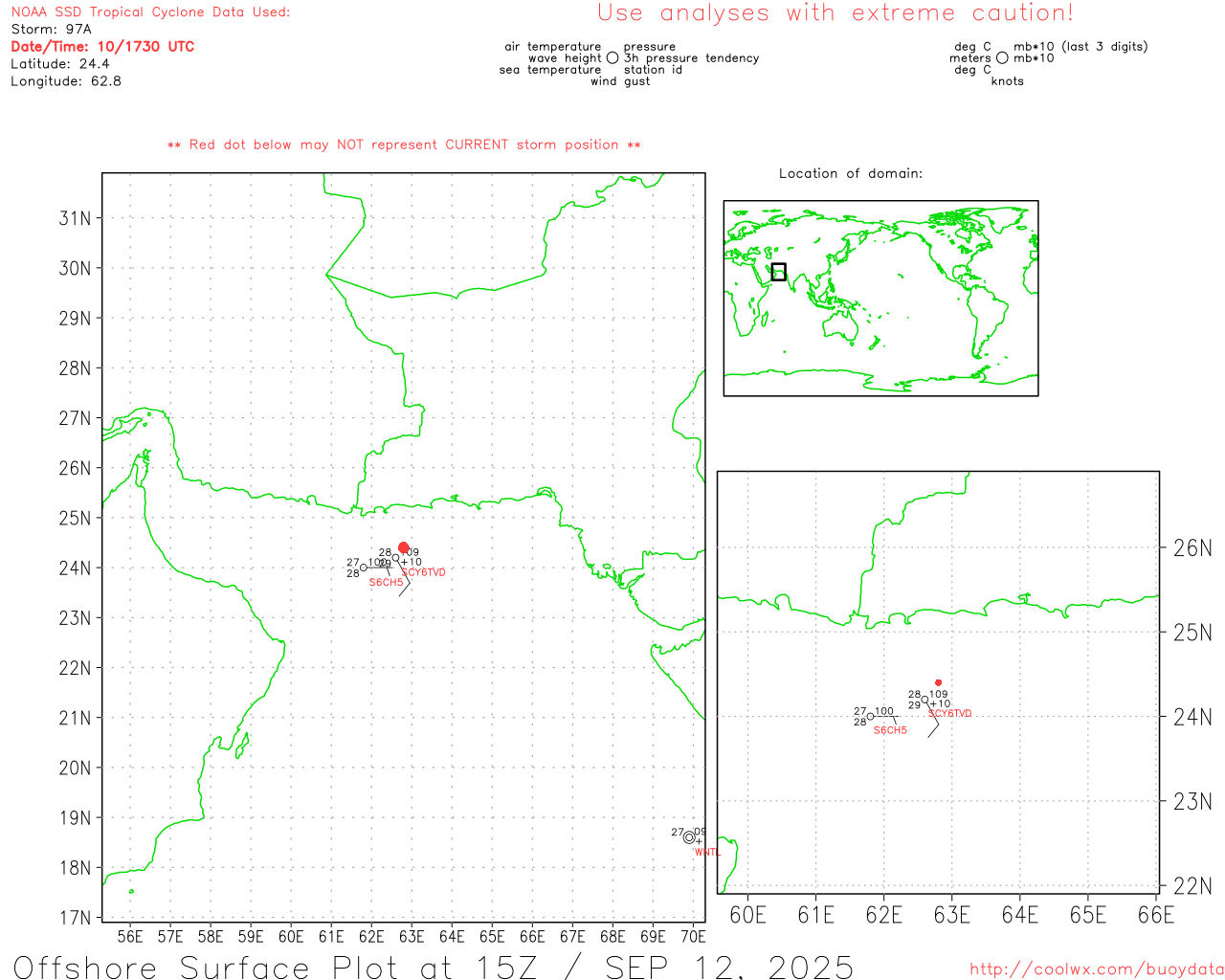Screen dimensions: 1225x980
Task: Click the red dot position disclaimer text
Action: pyautogui.click(x=404, y=145)
